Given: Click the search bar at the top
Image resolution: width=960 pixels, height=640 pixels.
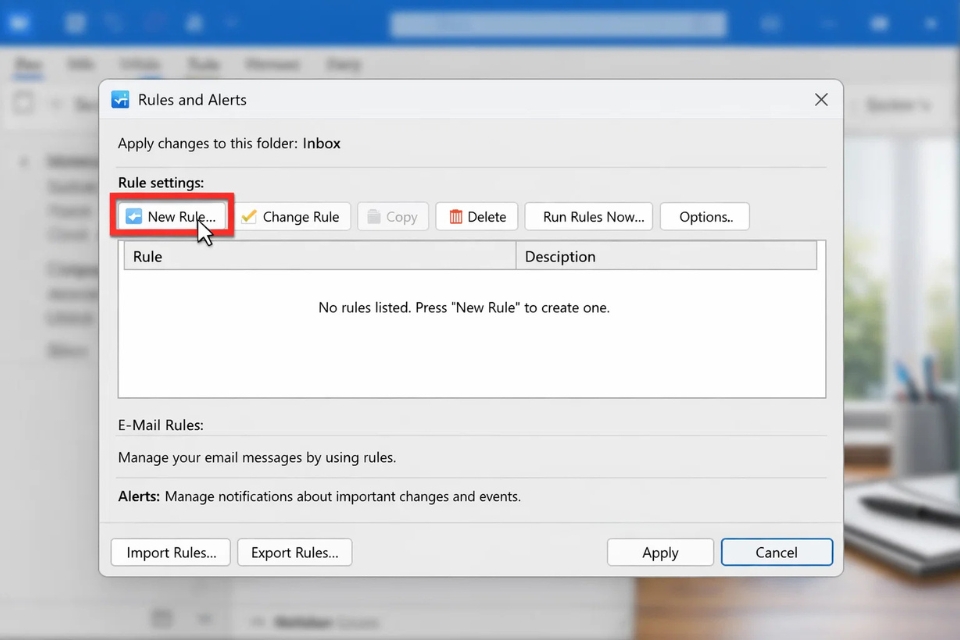Looking at the screenshot, I should [x=558, y=23].
